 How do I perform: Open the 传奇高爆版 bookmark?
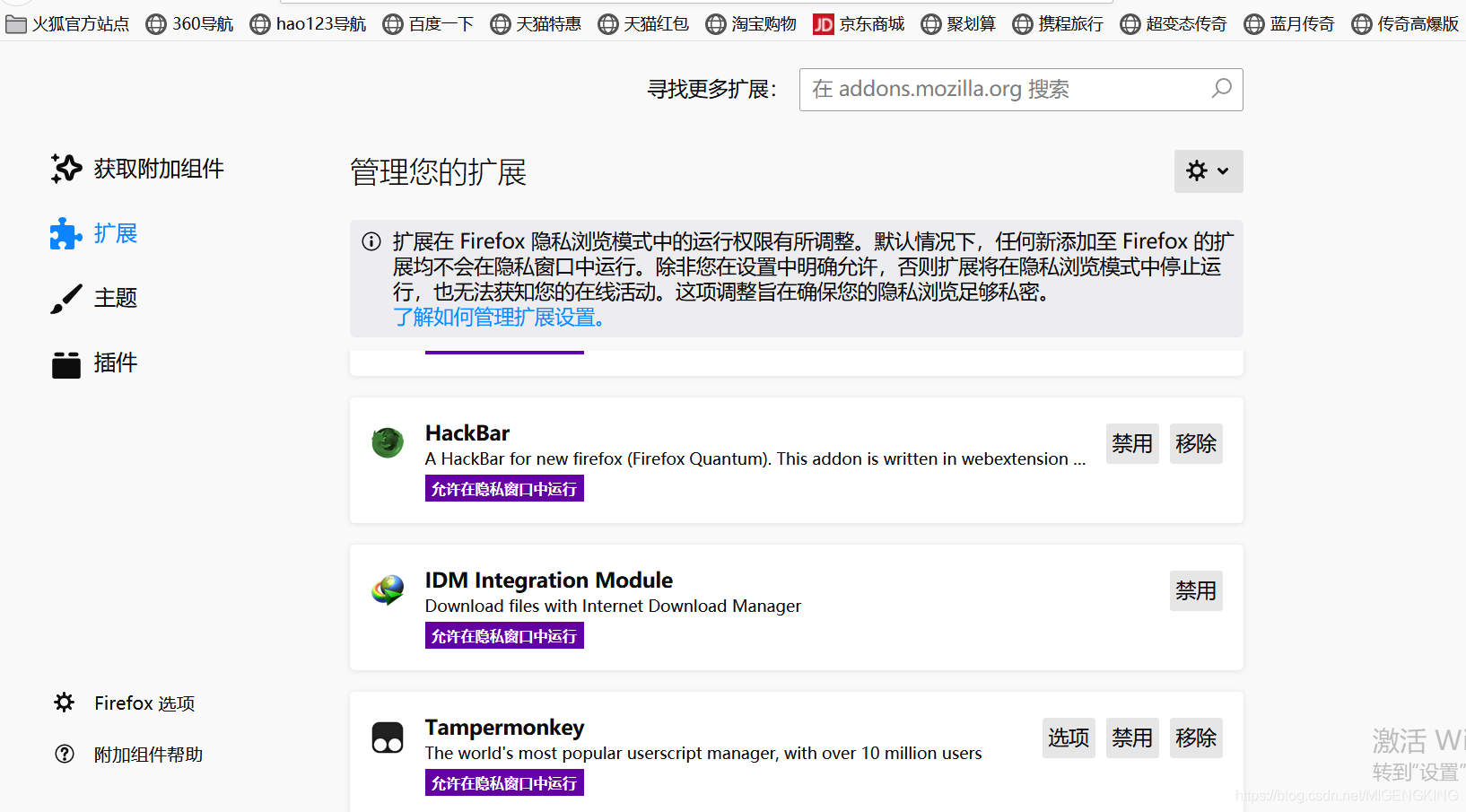(x=1405, y=24)
